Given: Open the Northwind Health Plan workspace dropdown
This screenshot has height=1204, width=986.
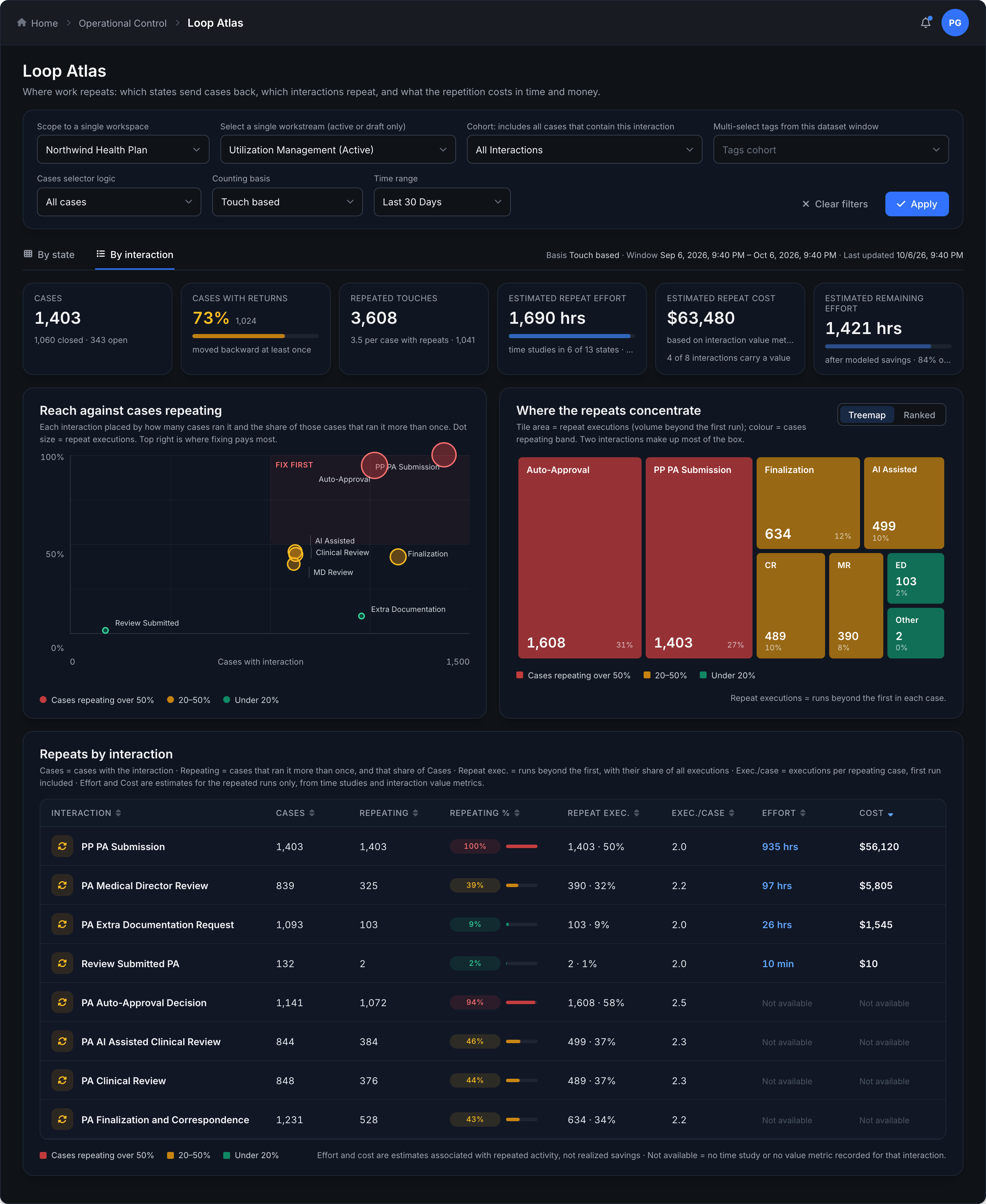Looking at the screenshot, I should coord(123,150).
